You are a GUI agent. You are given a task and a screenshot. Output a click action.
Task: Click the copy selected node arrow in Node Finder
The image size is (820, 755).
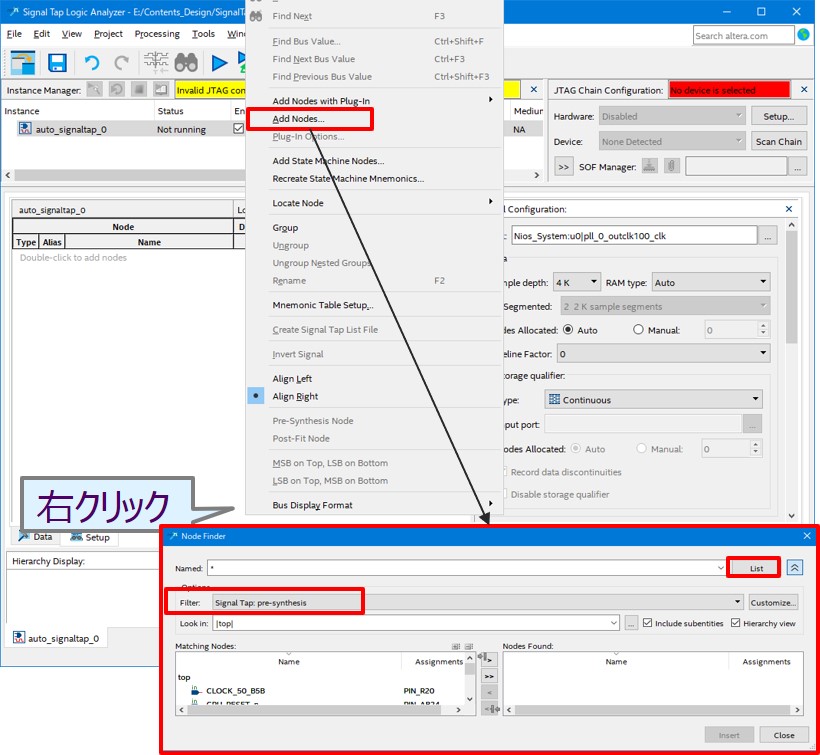pos(489,659)
